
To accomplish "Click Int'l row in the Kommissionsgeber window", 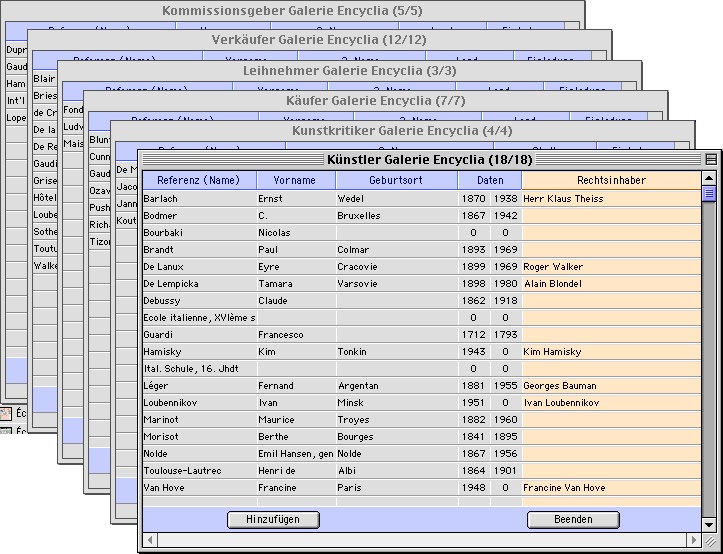I will (x=16, y=101).
